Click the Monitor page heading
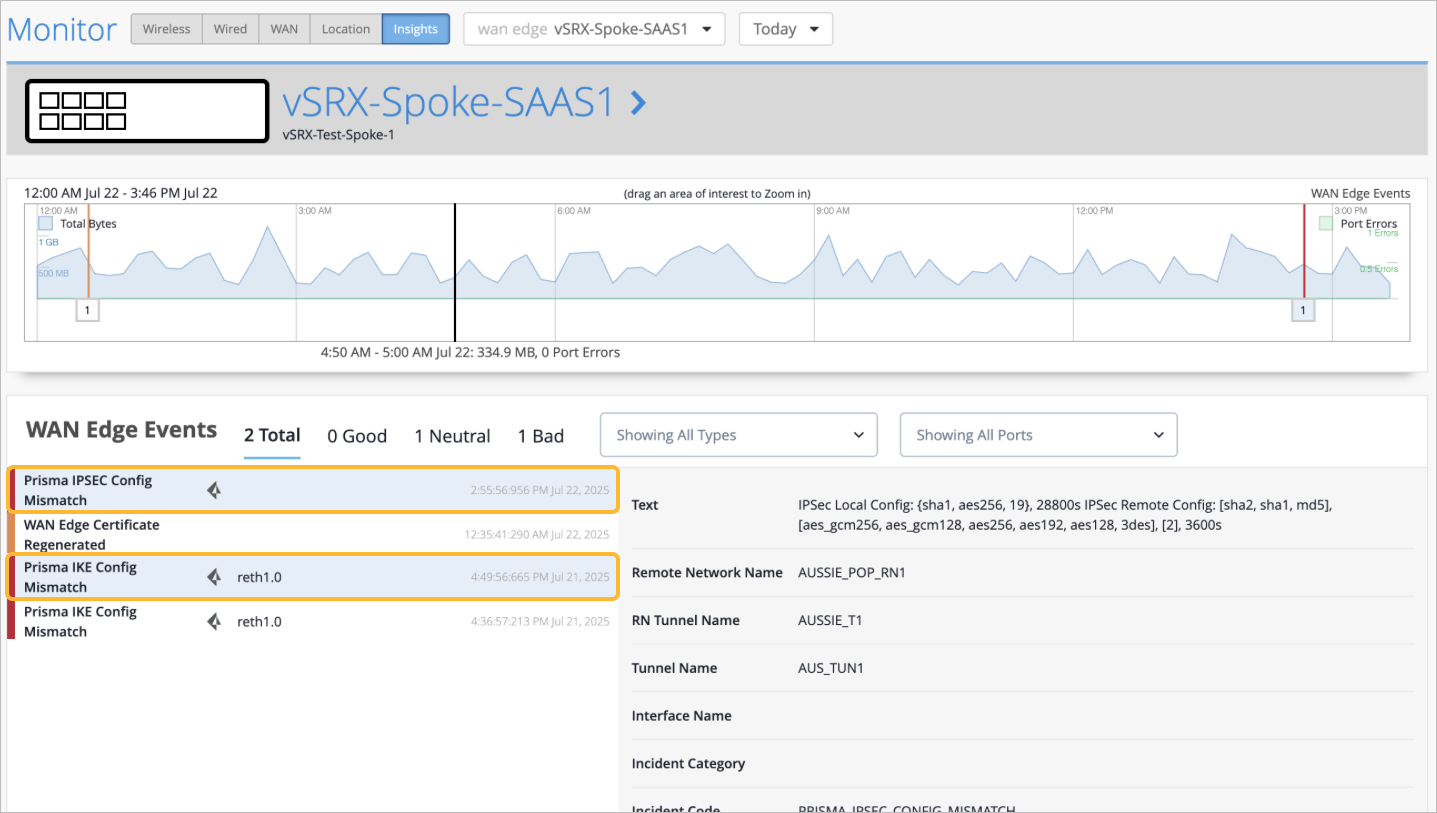This screenshot has width=1437, height=813. 62,29
